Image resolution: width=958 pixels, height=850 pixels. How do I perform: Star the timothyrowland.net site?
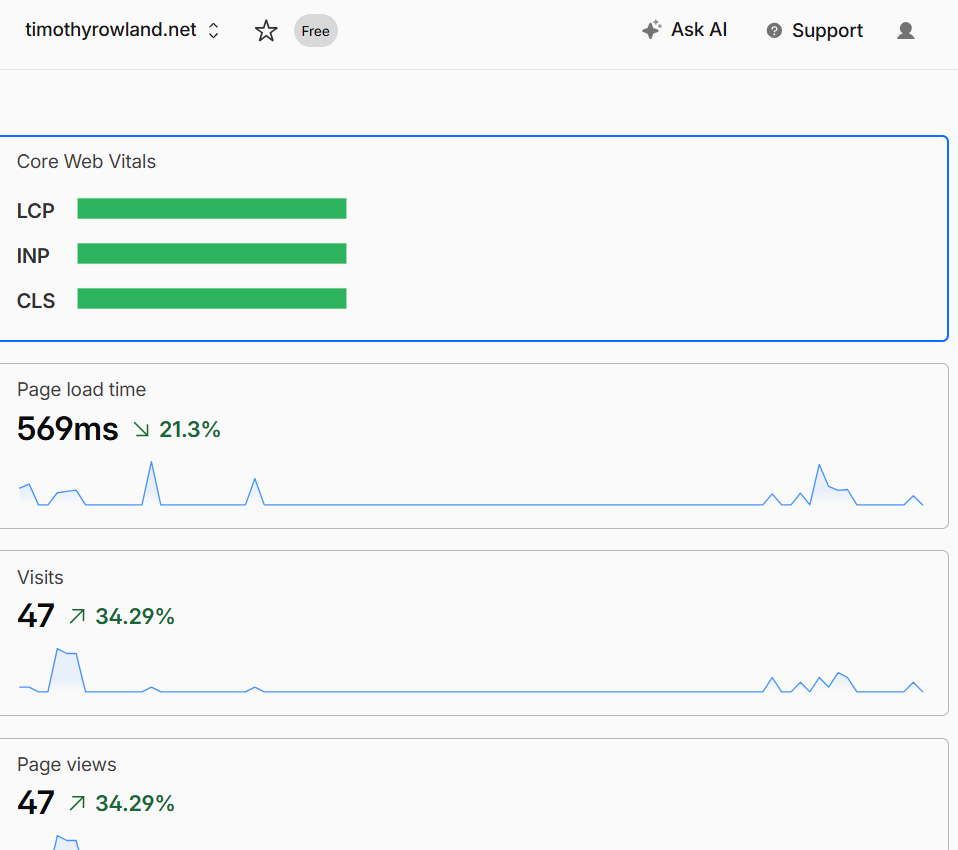click(266, 31)
